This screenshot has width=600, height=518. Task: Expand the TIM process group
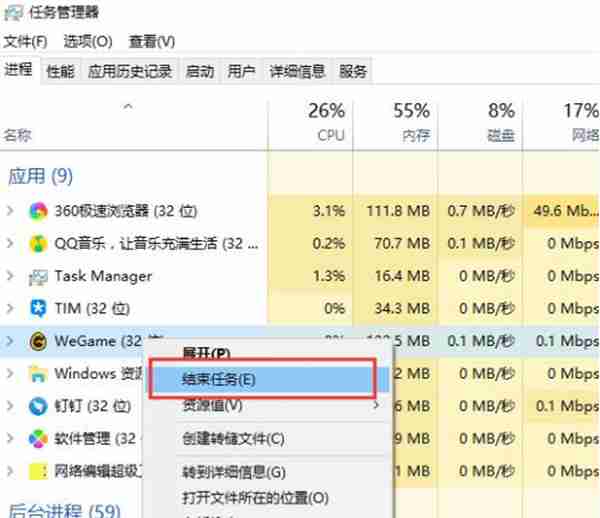[x=10, y=308]
